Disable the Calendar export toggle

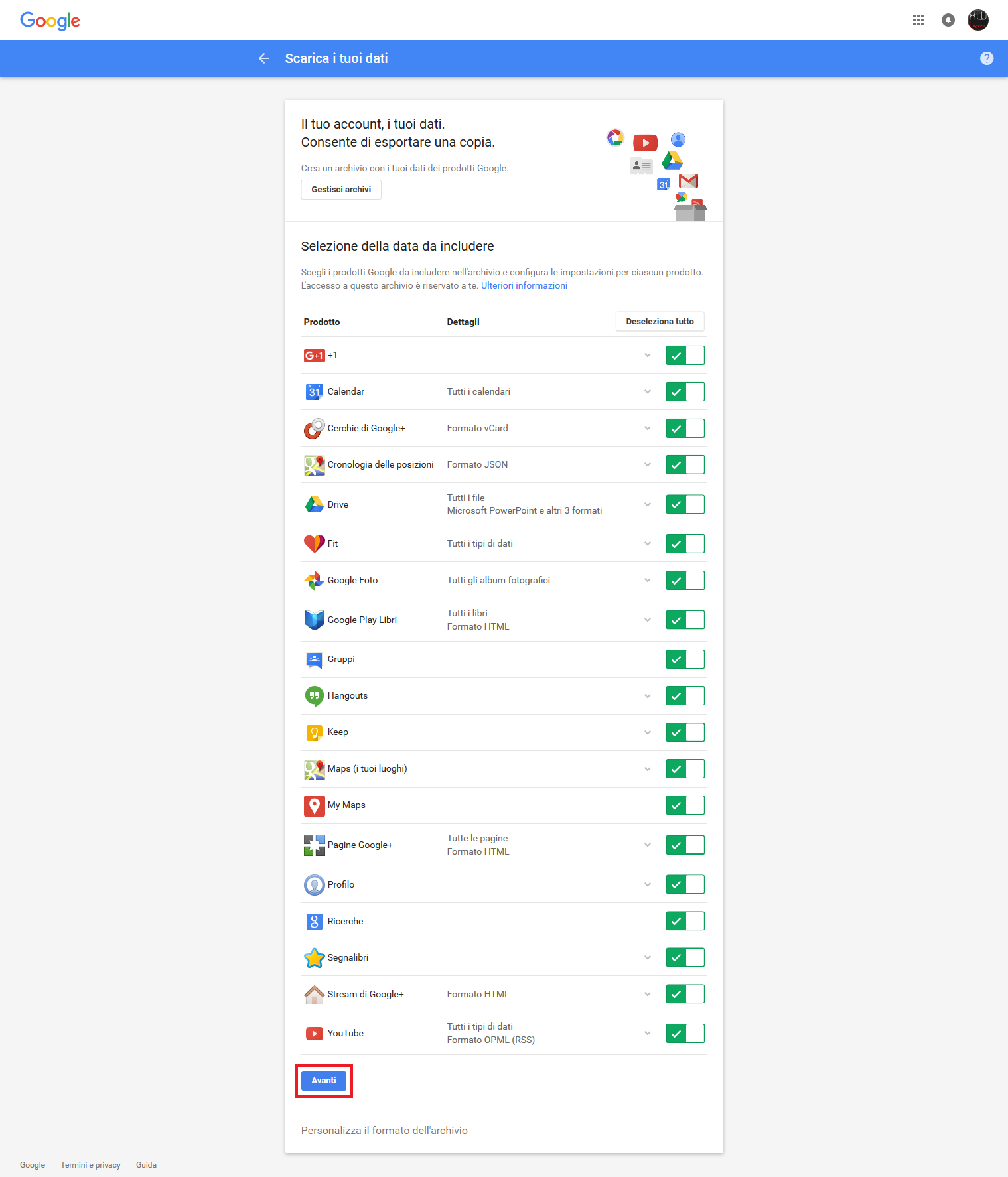point(685,392)
